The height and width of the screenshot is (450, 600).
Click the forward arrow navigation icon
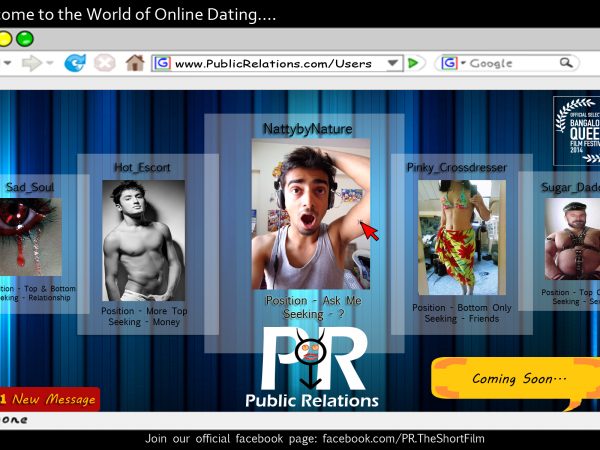[31, 63]
